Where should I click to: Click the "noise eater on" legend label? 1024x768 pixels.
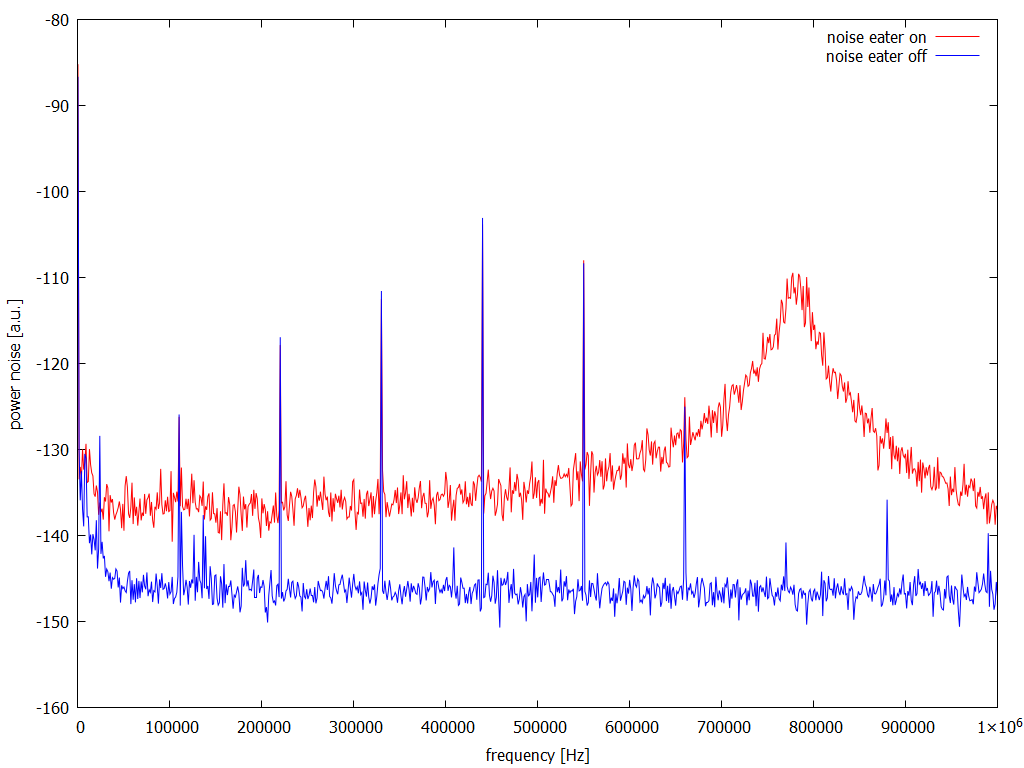click(876, 38)
